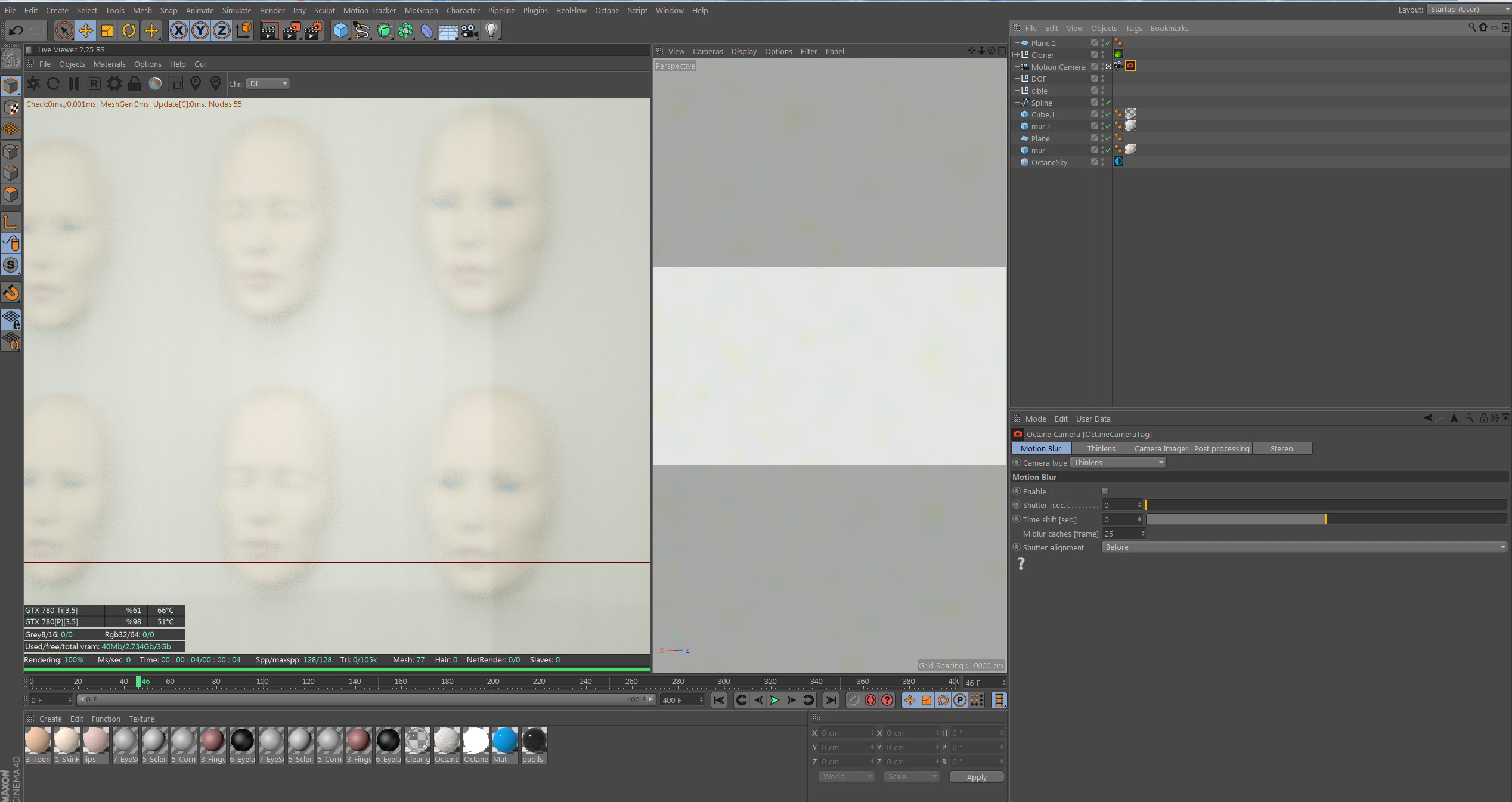
Task: Select the blue Mat material thumbnail
Action: 504,741
